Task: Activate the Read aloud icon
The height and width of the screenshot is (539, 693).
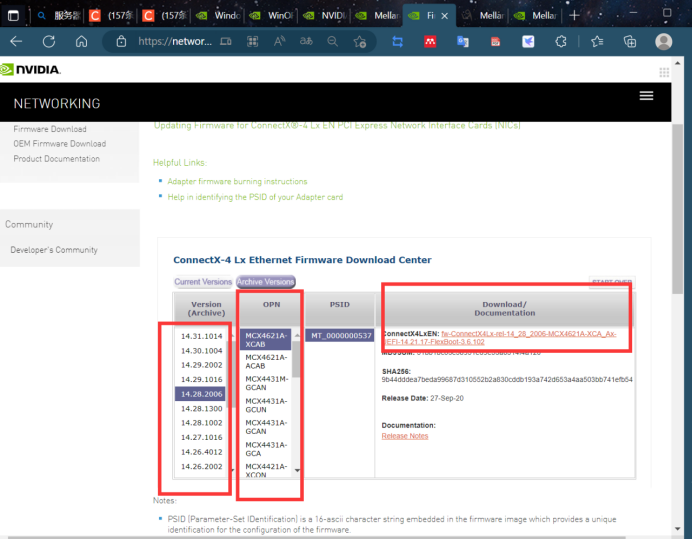Action: 279,42
